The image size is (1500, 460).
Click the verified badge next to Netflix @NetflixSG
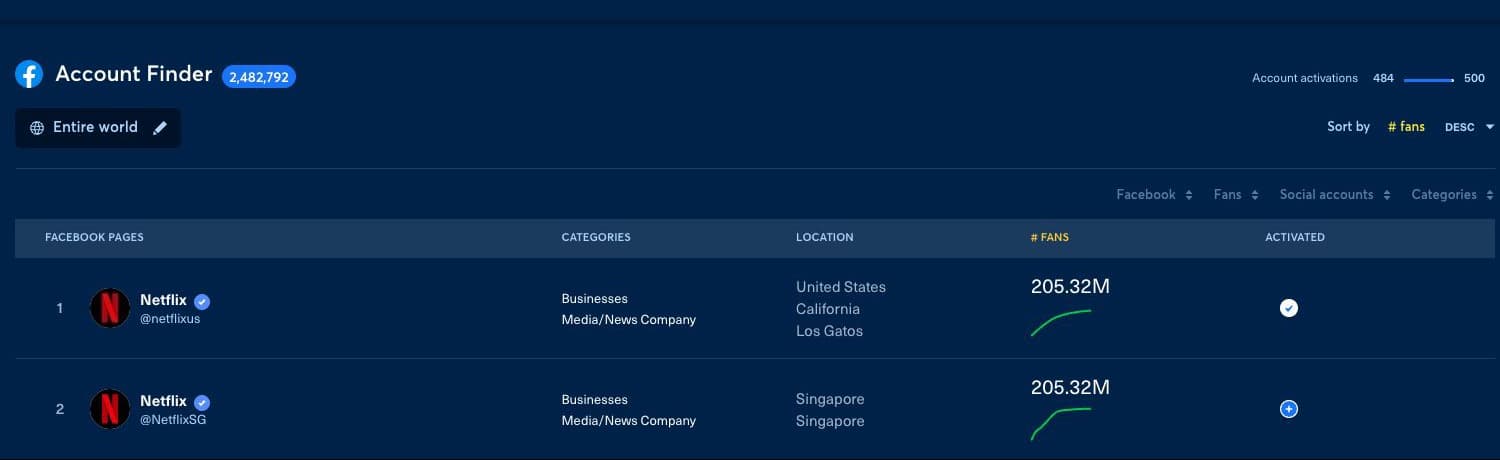pos(202,402)
